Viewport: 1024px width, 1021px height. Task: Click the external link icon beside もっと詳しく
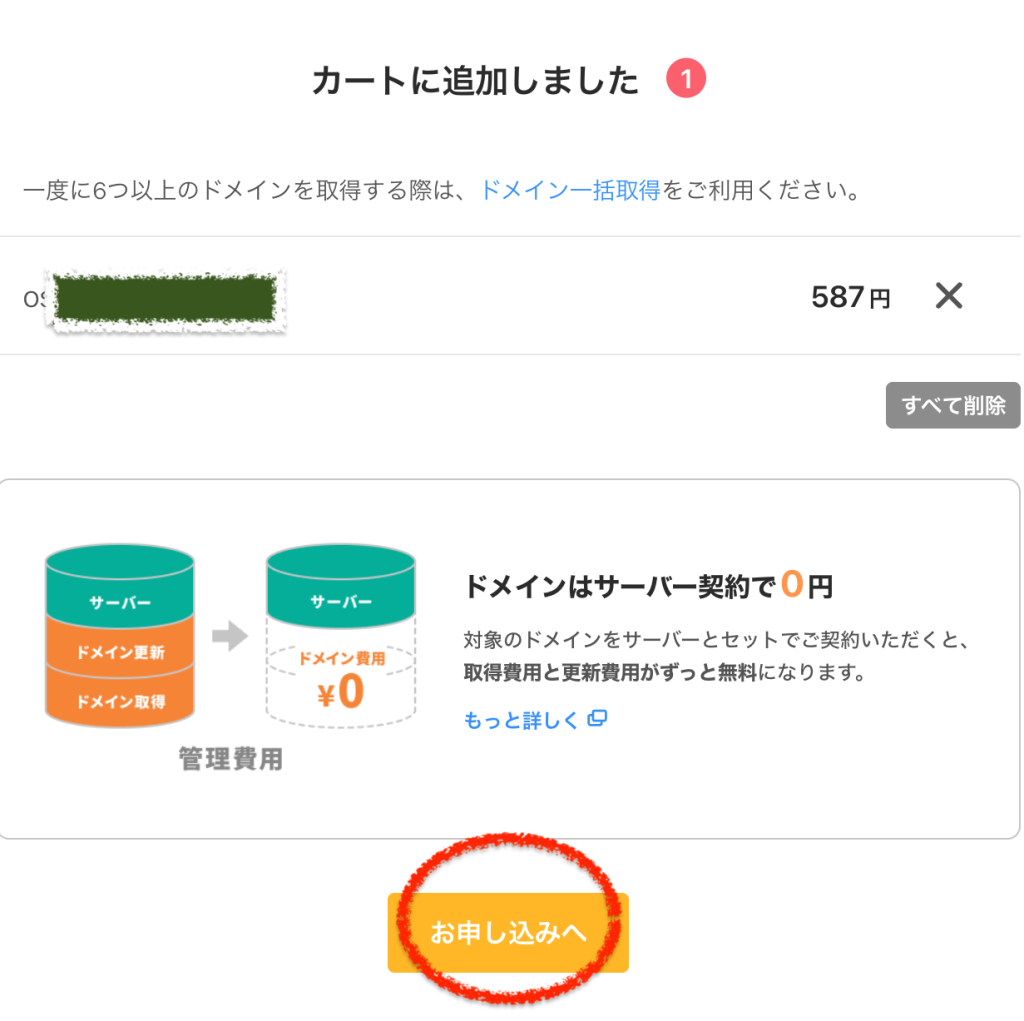coord(598,719)
